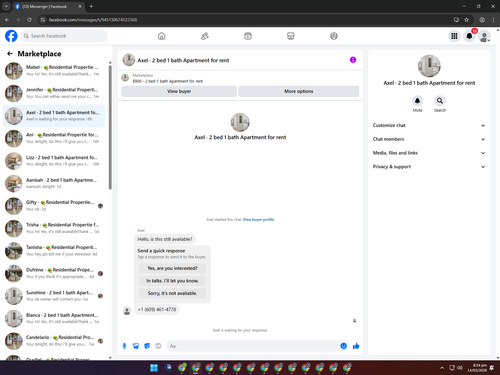This screenshot has height=375, width=500.
Task: Open the apps grid menu icon
Action: (454, 36)
